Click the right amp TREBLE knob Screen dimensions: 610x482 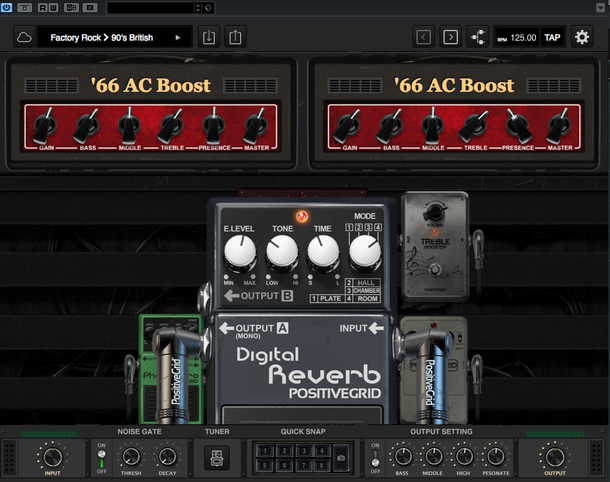[474, 126]
